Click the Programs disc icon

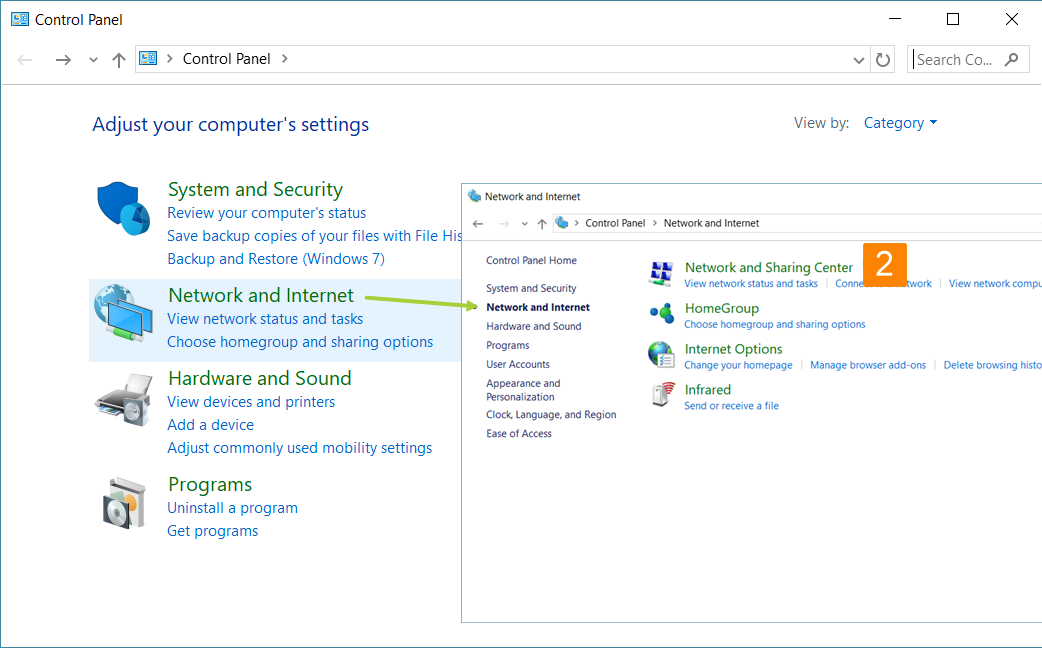tap(123, 505)
